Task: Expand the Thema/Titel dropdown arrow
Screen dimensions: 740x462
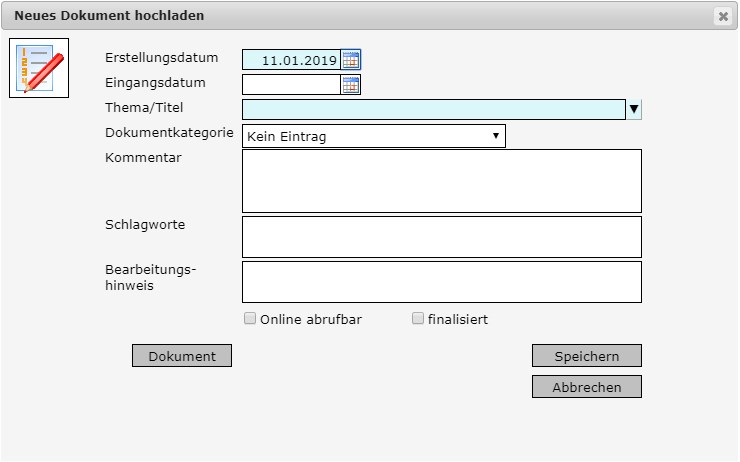Action: [634, 109]
